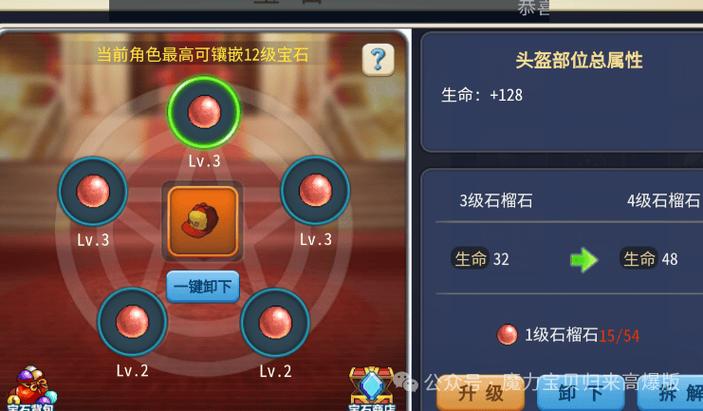Click the red helmet equipment icon

tap(203, 221)
